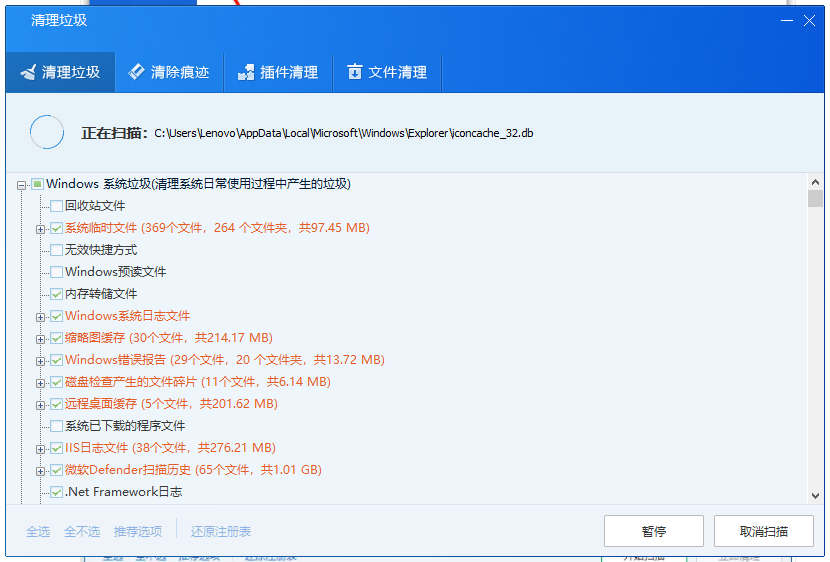Toggle the Windows 系统垃圾 parent checkbox
Screen dimensions: 830x562
click(37, 184)
